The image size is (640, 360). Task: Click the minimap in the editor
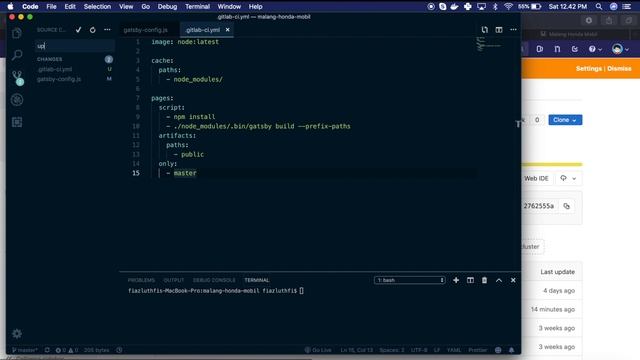click(490, 44)
